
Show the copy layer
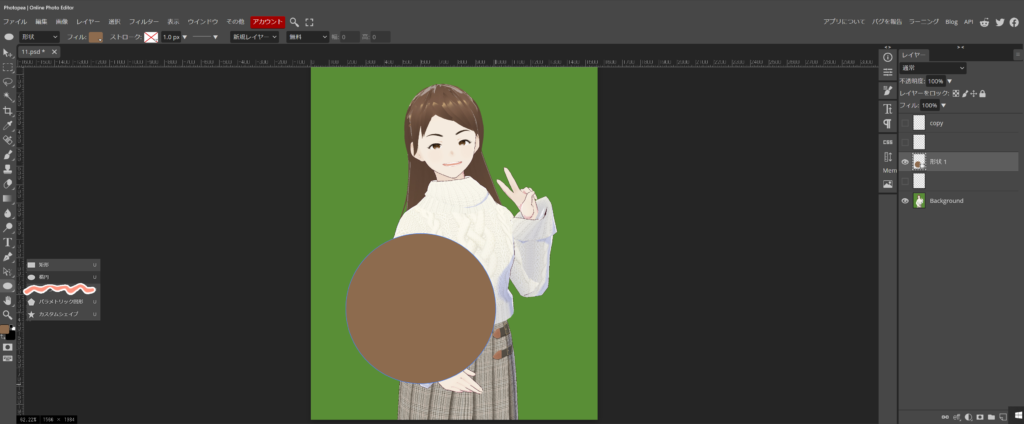(905, 123)
